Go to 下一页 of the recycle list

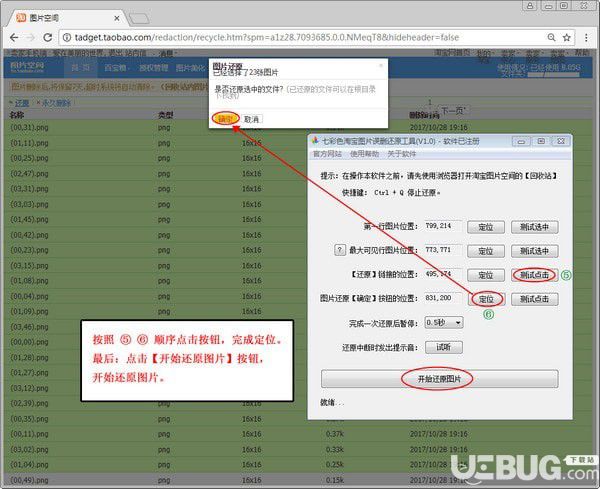click(x=453, y=111)
